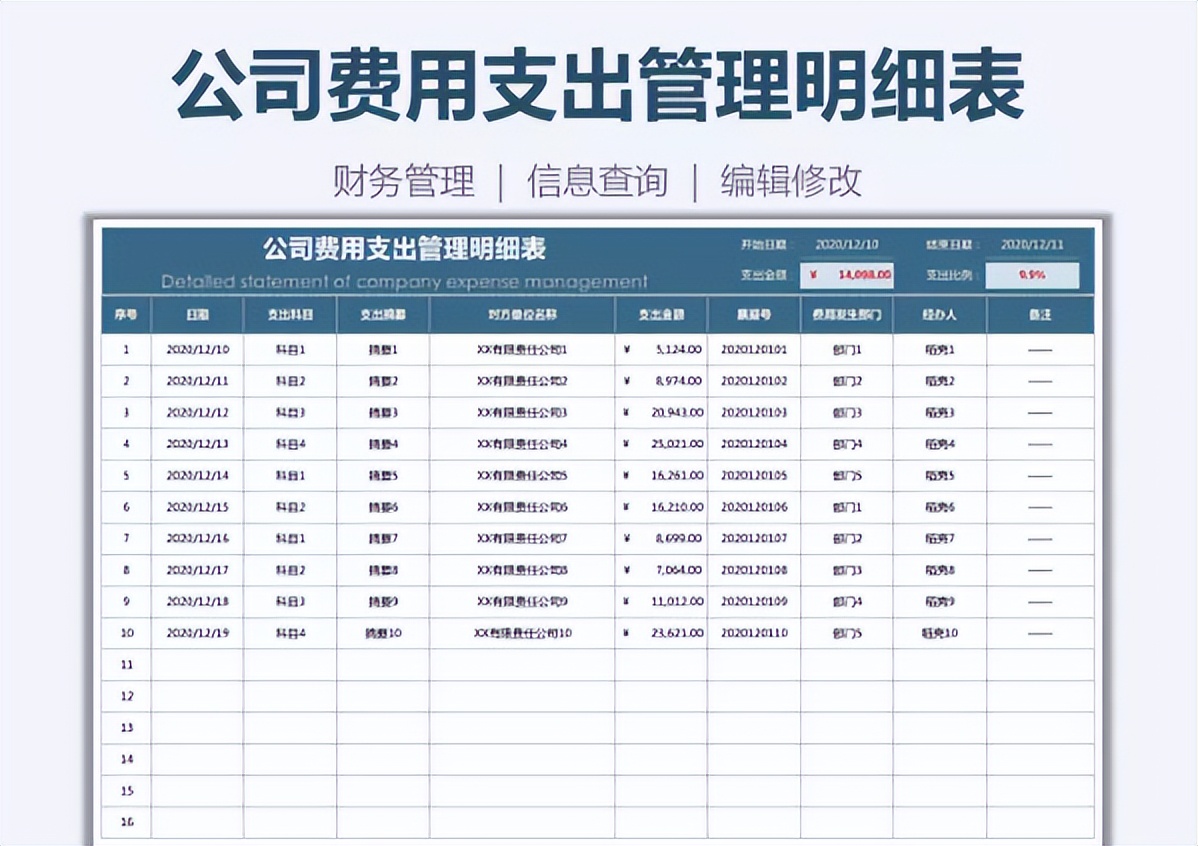Click the 对方单位名称 column header
This screenshot has height=846, width=1198.
(x=520, y=313)
